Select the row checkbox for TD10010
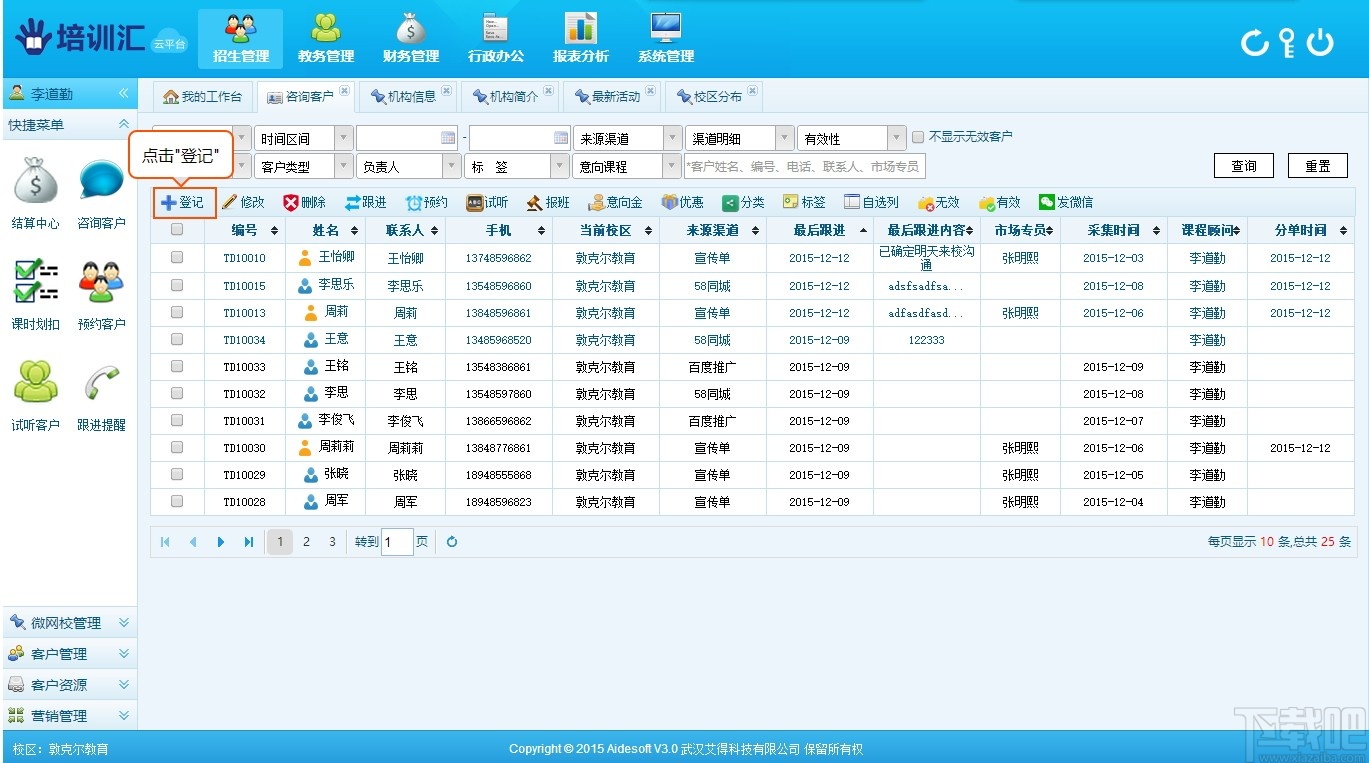1369x763 pixels. click(x=177, y=257)
